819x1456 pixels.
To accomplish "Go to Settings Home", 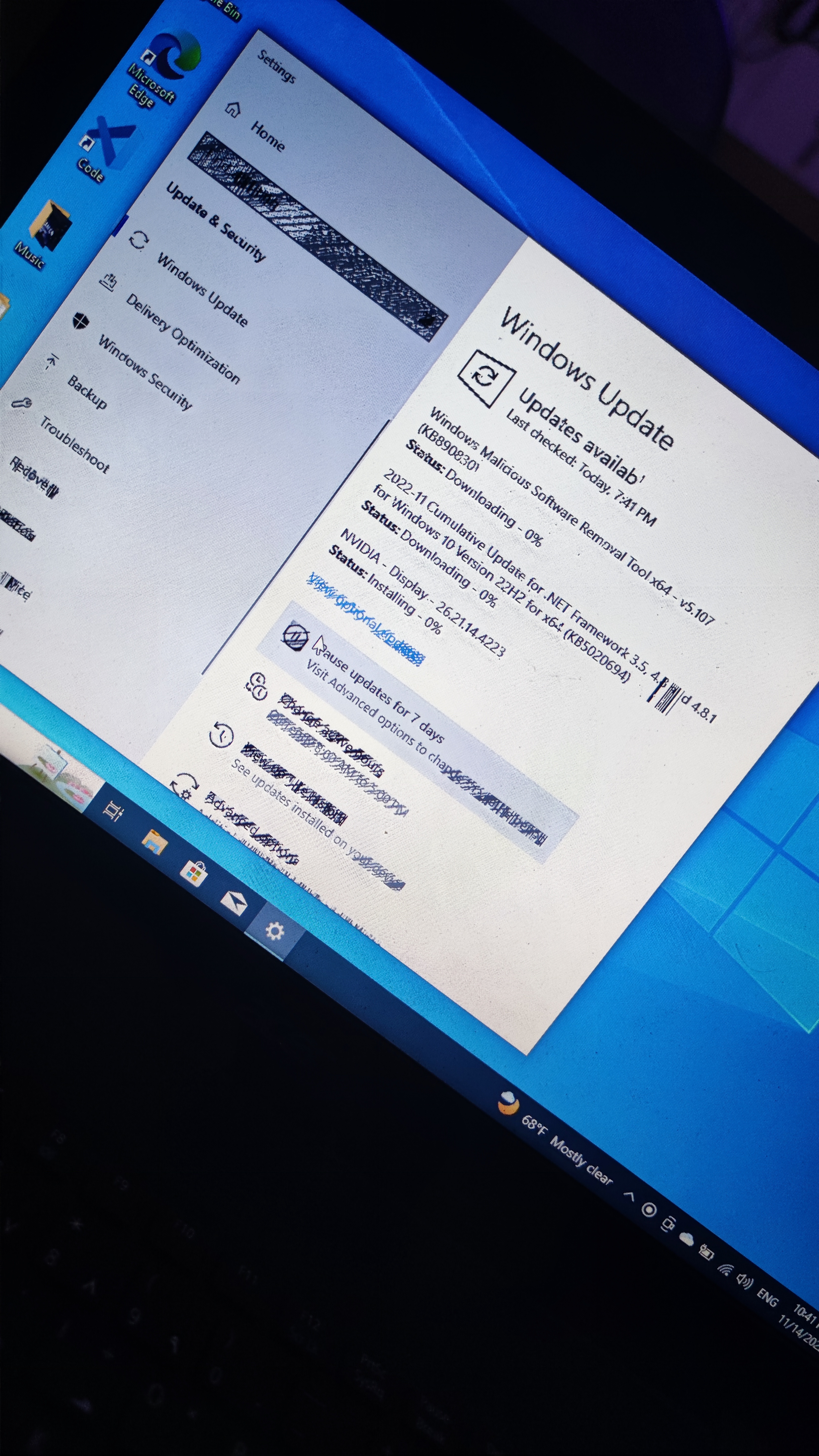I will click(x=267, y=136).
